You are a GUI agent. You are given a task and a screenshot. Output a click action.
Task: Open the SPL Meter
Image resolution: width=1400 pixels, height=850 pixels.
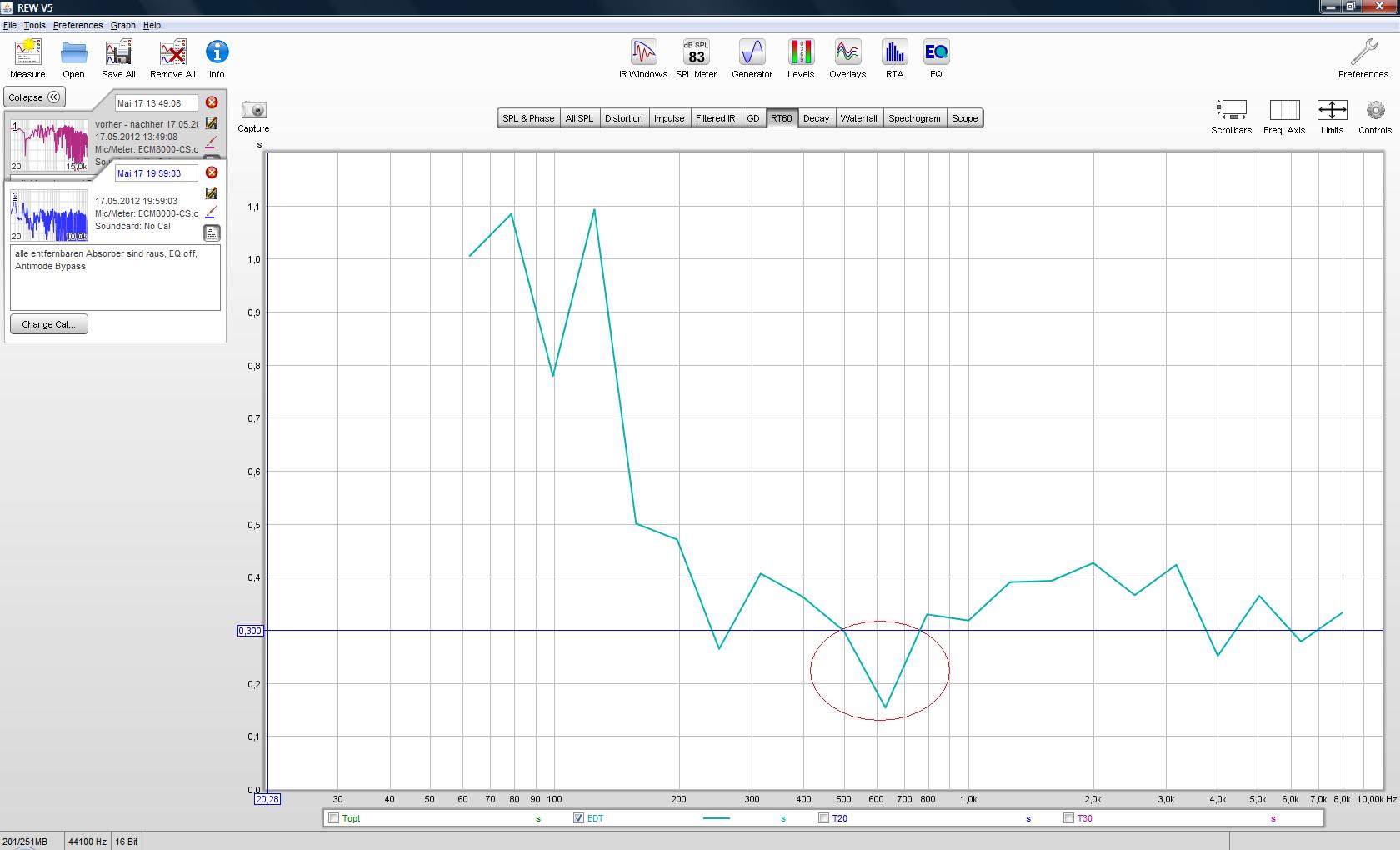click(696, 59)
